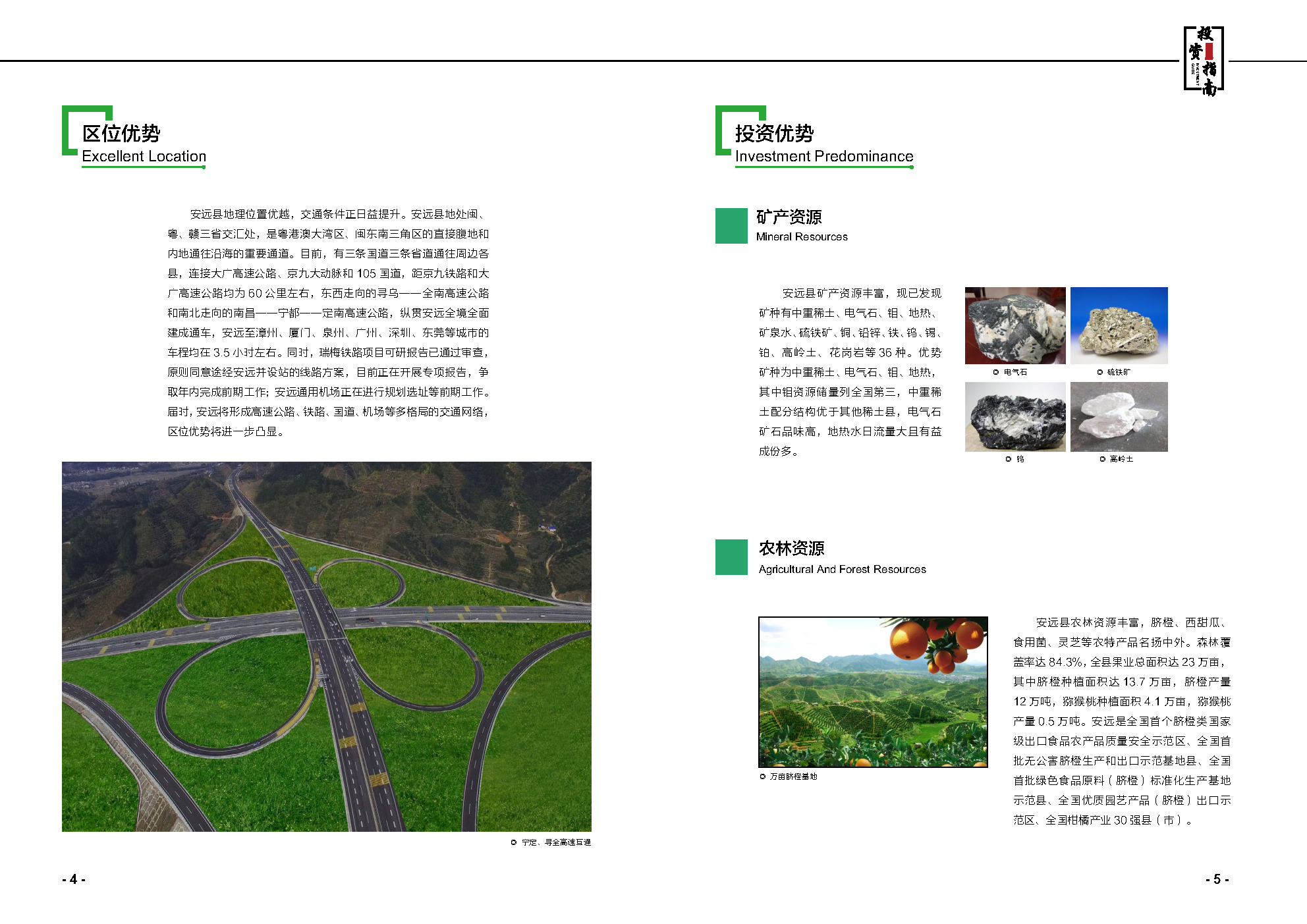Click the 万亩脐橙基地 caption under orchard photo

793,777
